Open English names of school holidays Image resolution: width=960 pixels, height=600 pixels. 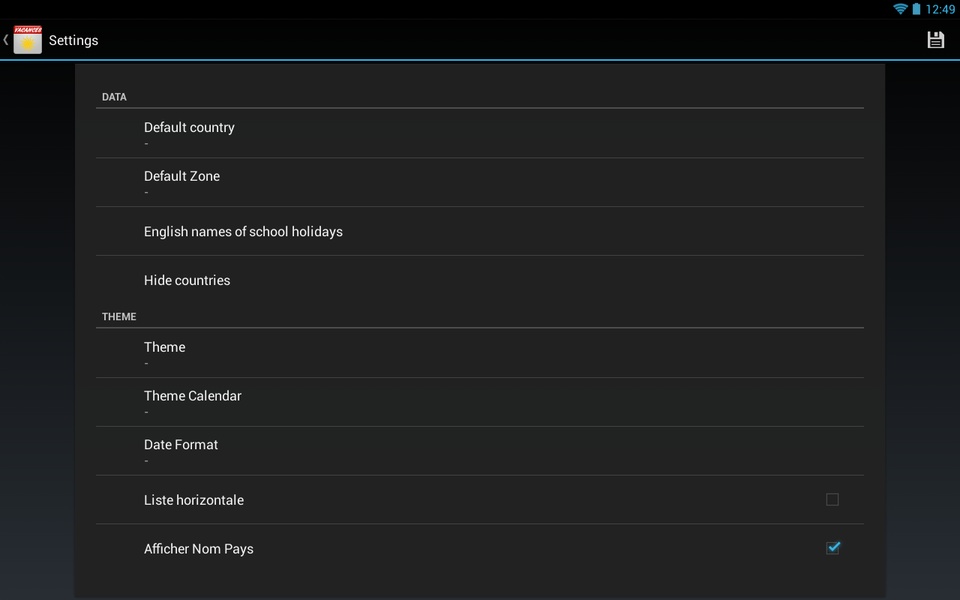click(479, 231)
